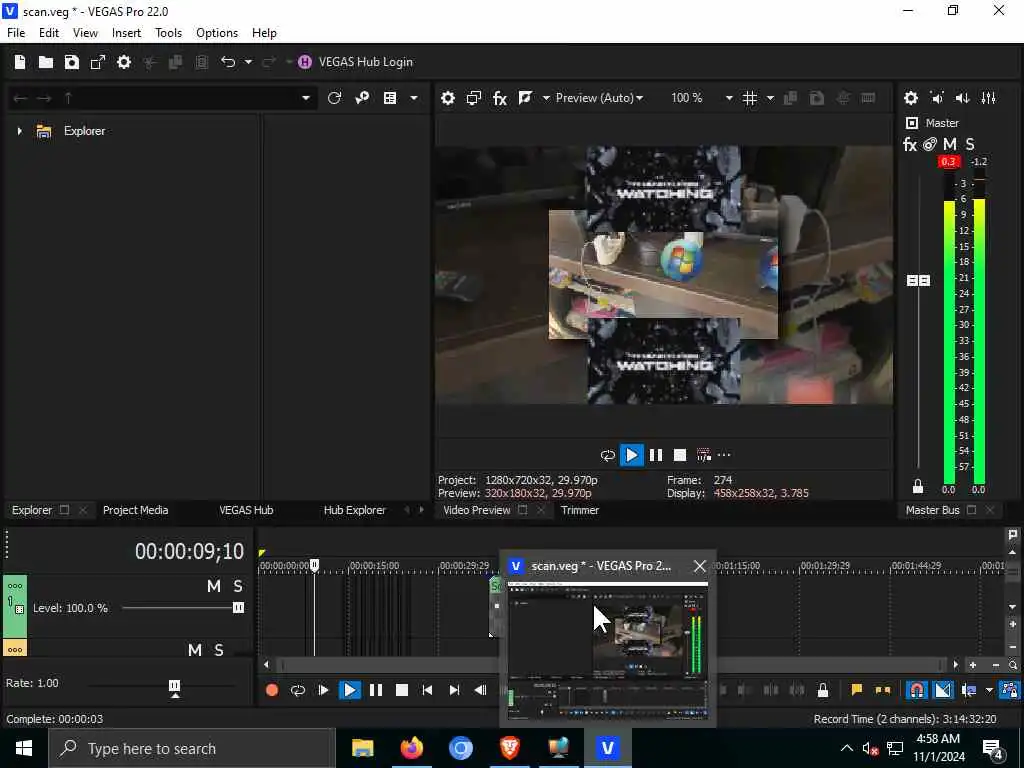Viewport: 1024px width, 768px height.
Task: Toggle the snapping magnet icon
Action: tap(917, 690)
